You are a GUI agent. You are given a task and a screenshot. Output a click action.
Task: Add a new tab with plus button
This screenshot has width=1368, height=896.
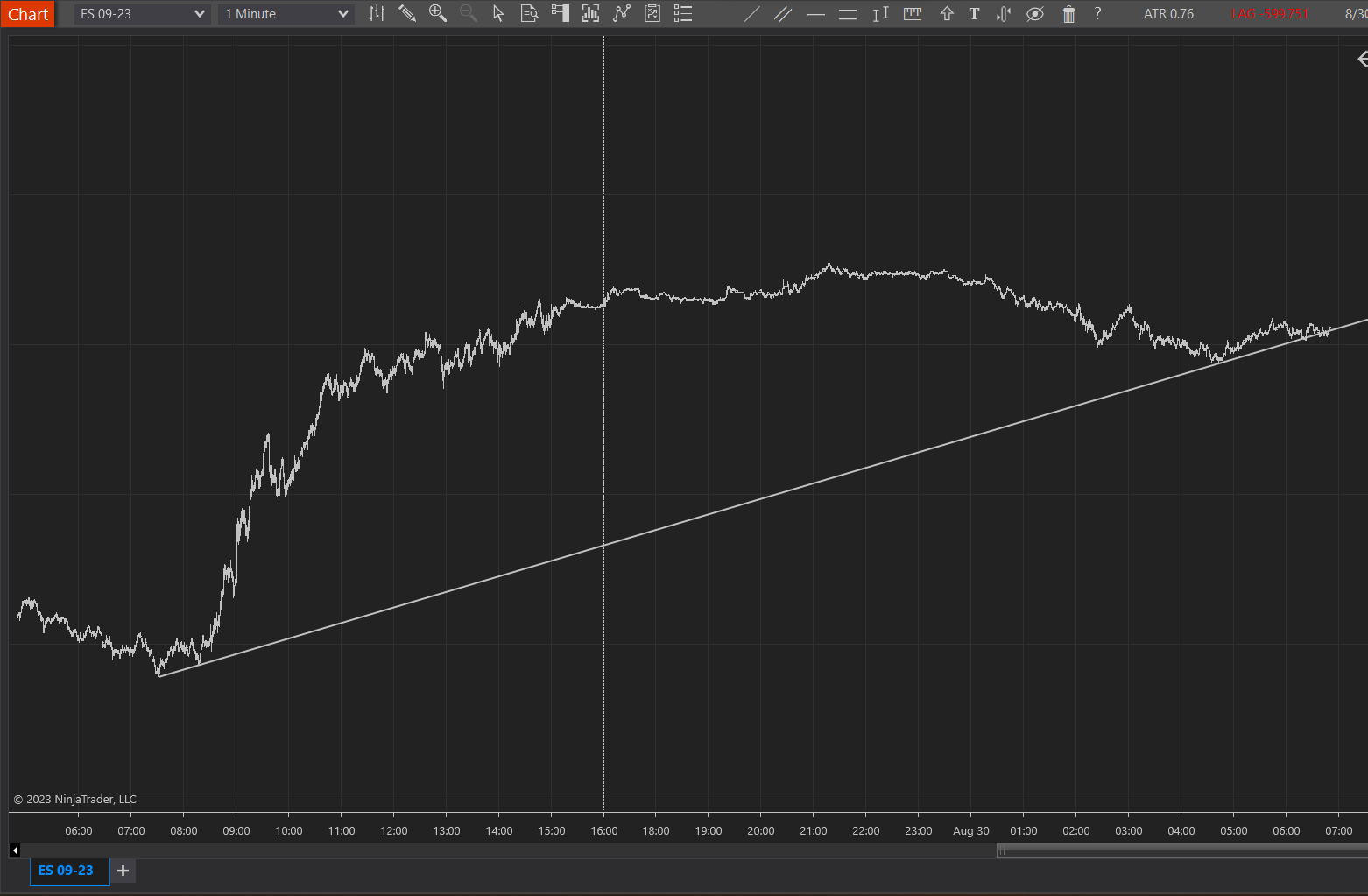click(123, 871)
